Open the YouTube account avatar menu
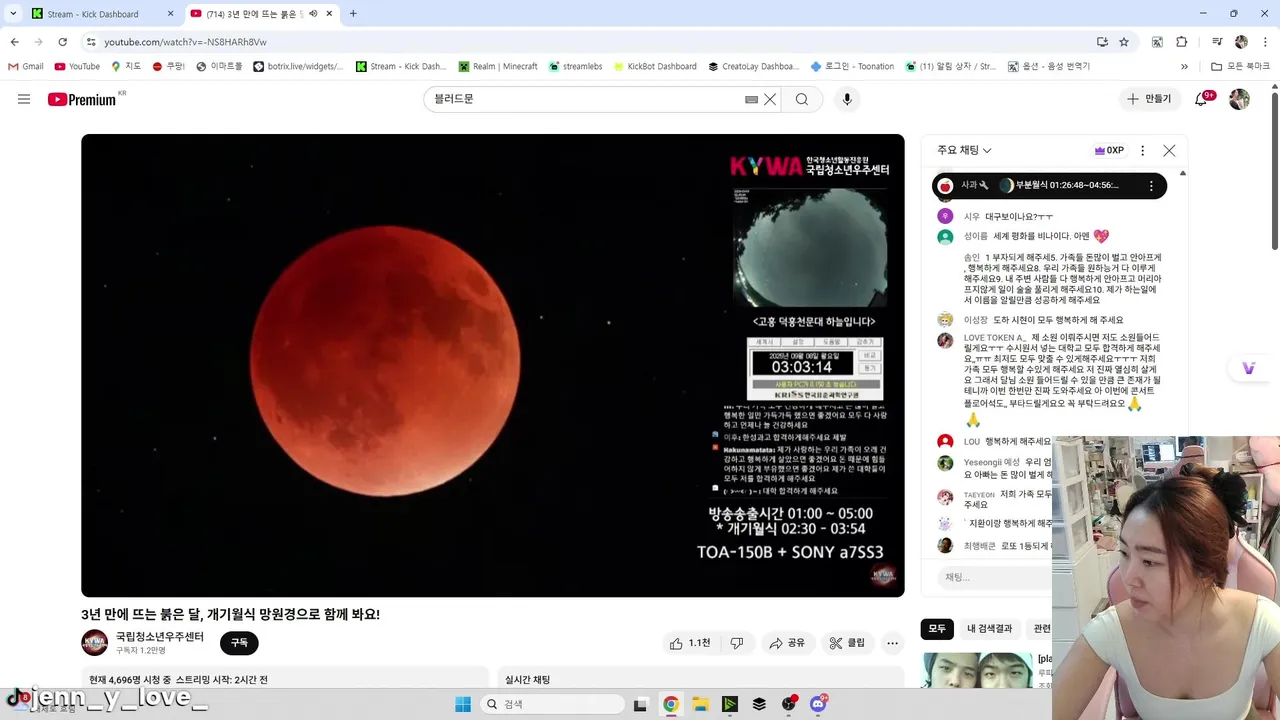This screenshot has width=1280, height=720. coord(1239,99)
